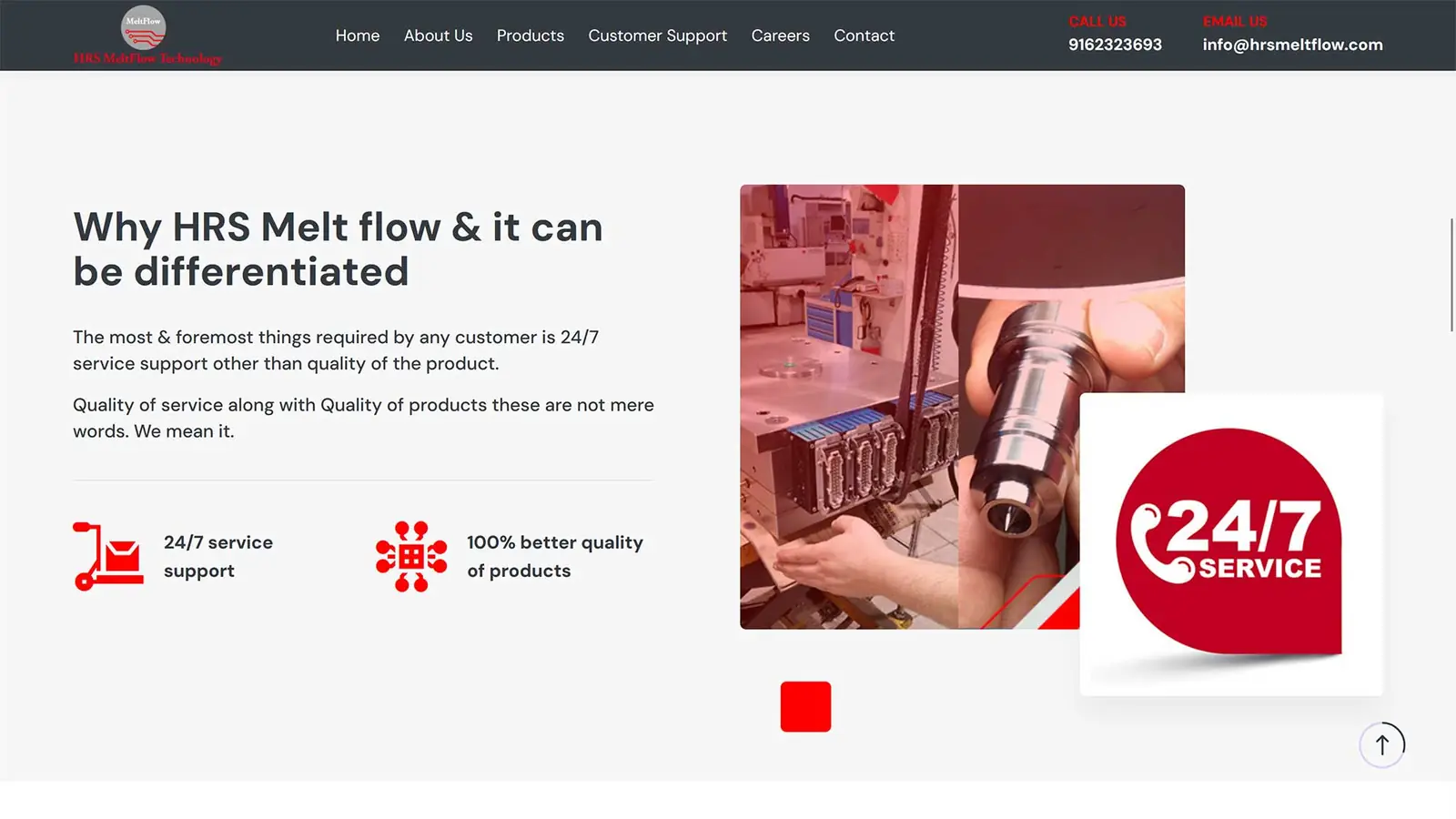Click the circuit chip quality icon
Screen dimensions: 1456x819
(411, 556)
